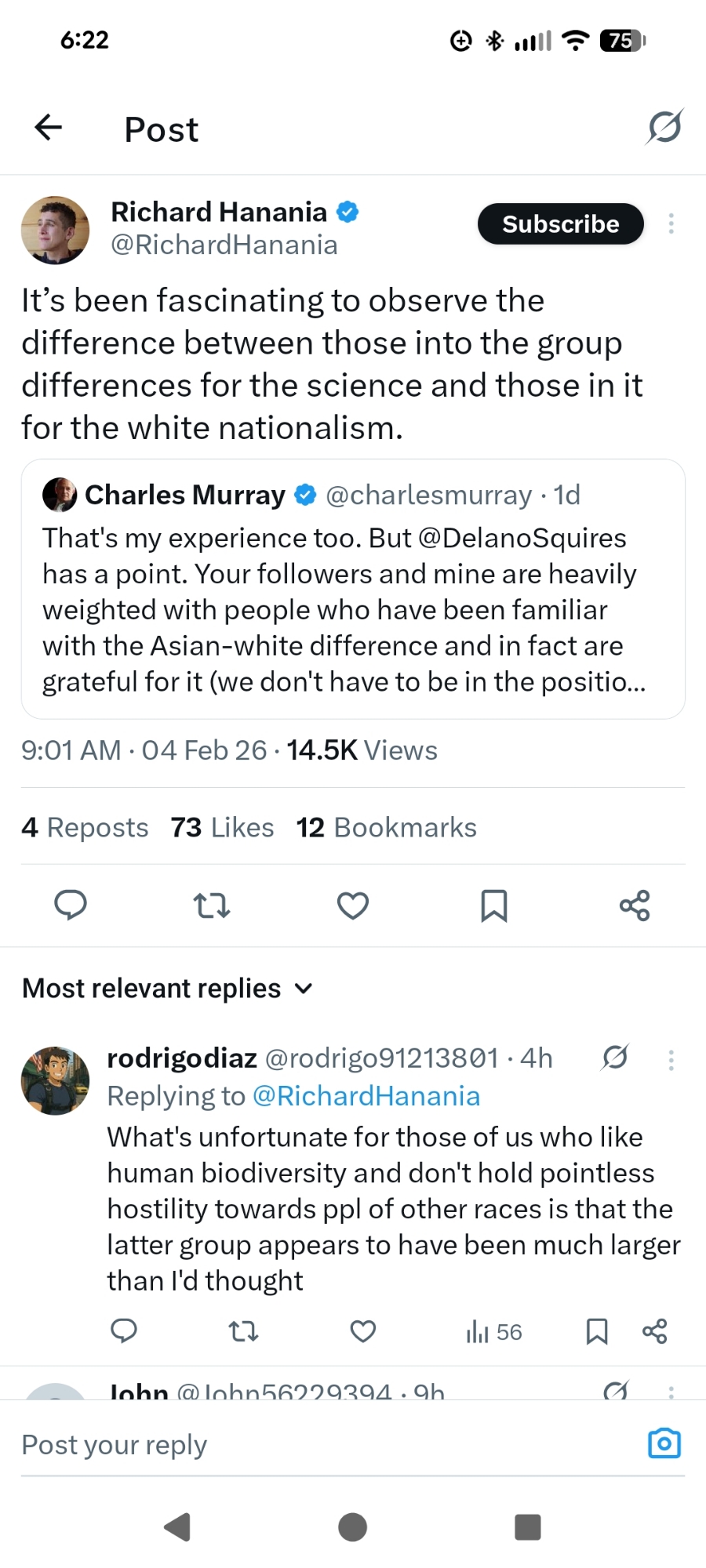Open the camera icon in the reply bar
The image size is (706, 1568).
point(664,1443)
